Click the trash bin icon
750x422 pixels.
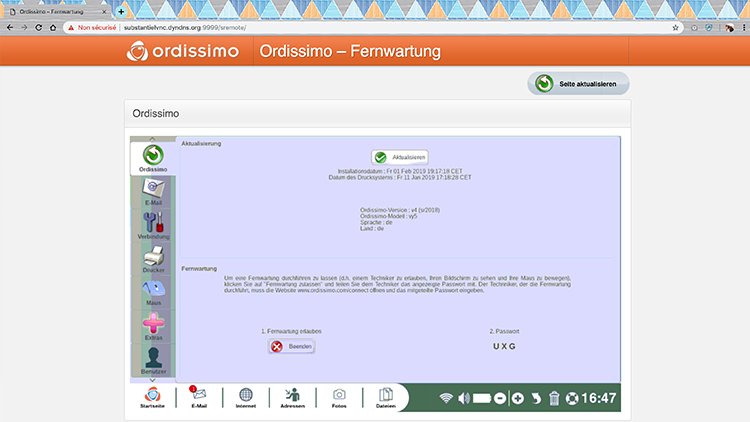pyautogui.click(x=554, y=398)
